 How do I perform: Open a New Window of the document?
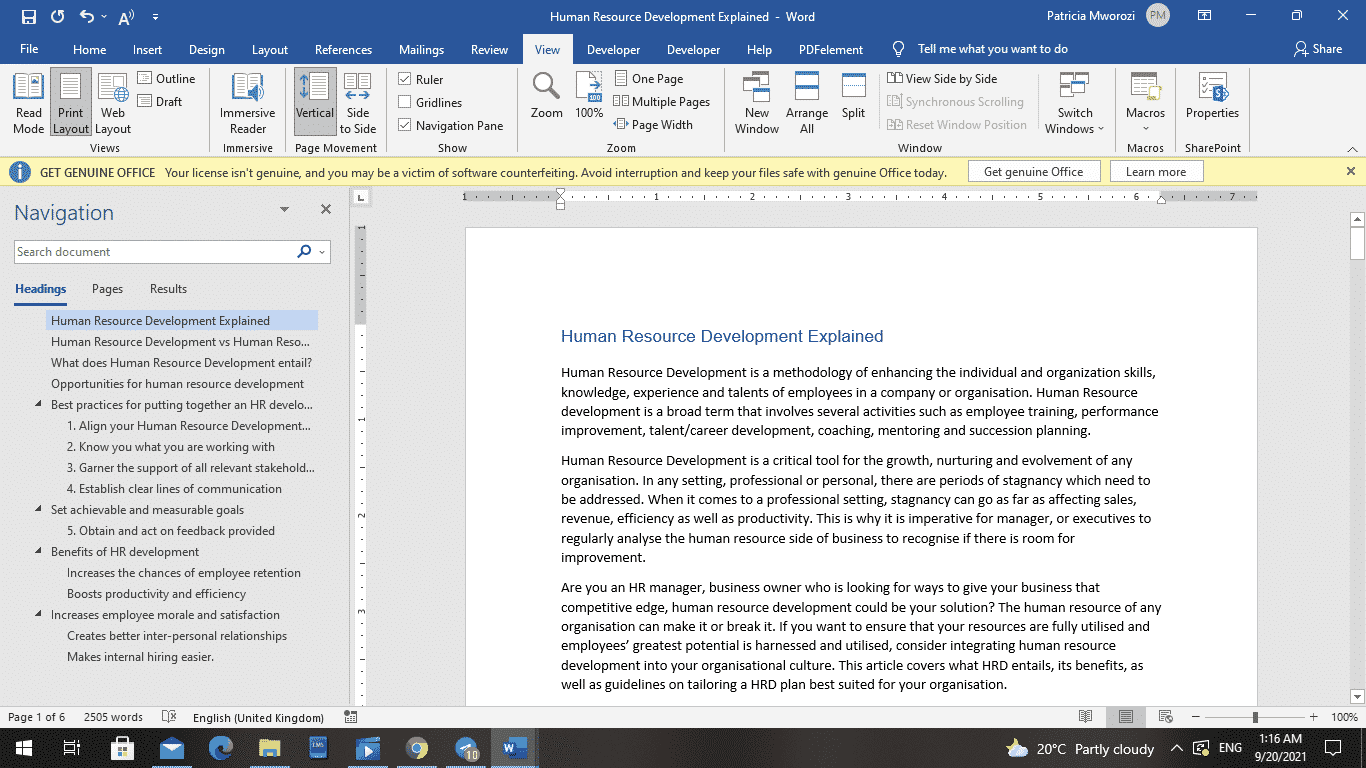pyautogui.click(x=757, y=100)
